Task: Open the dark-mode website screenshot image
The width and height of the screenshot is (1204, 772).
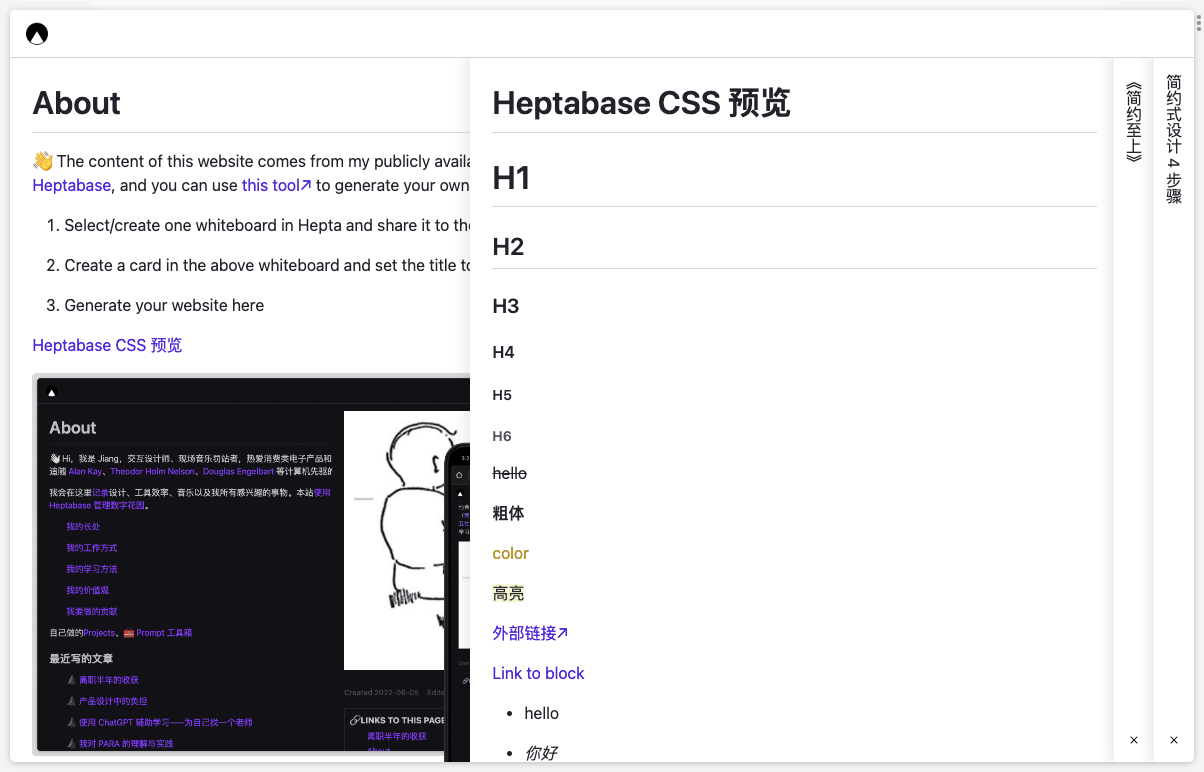Action: point(252,565)
